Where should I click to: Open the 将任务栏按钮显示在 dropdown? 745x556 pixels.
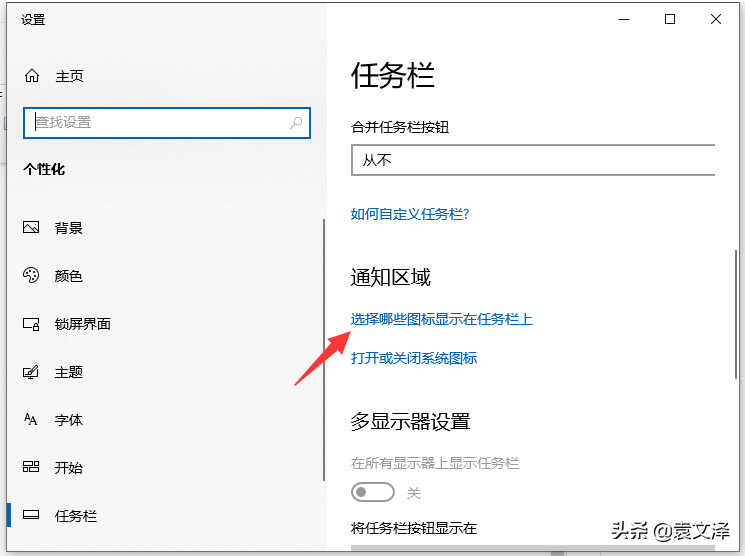tap(533, 548)
